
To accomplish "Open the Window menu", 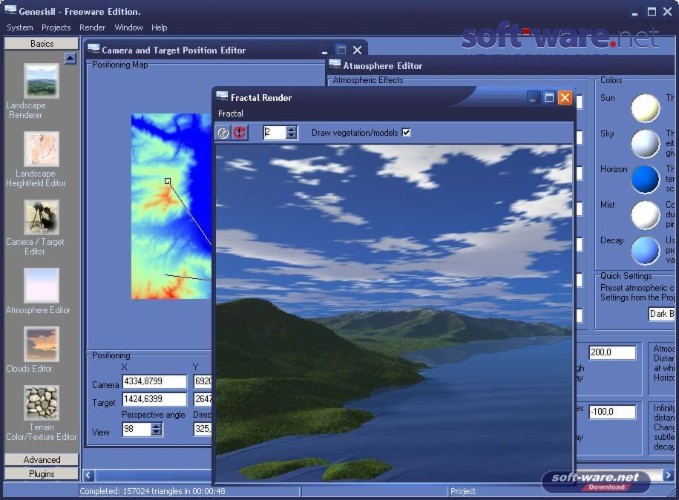I will pyautogui.click(x=129, y=28).
